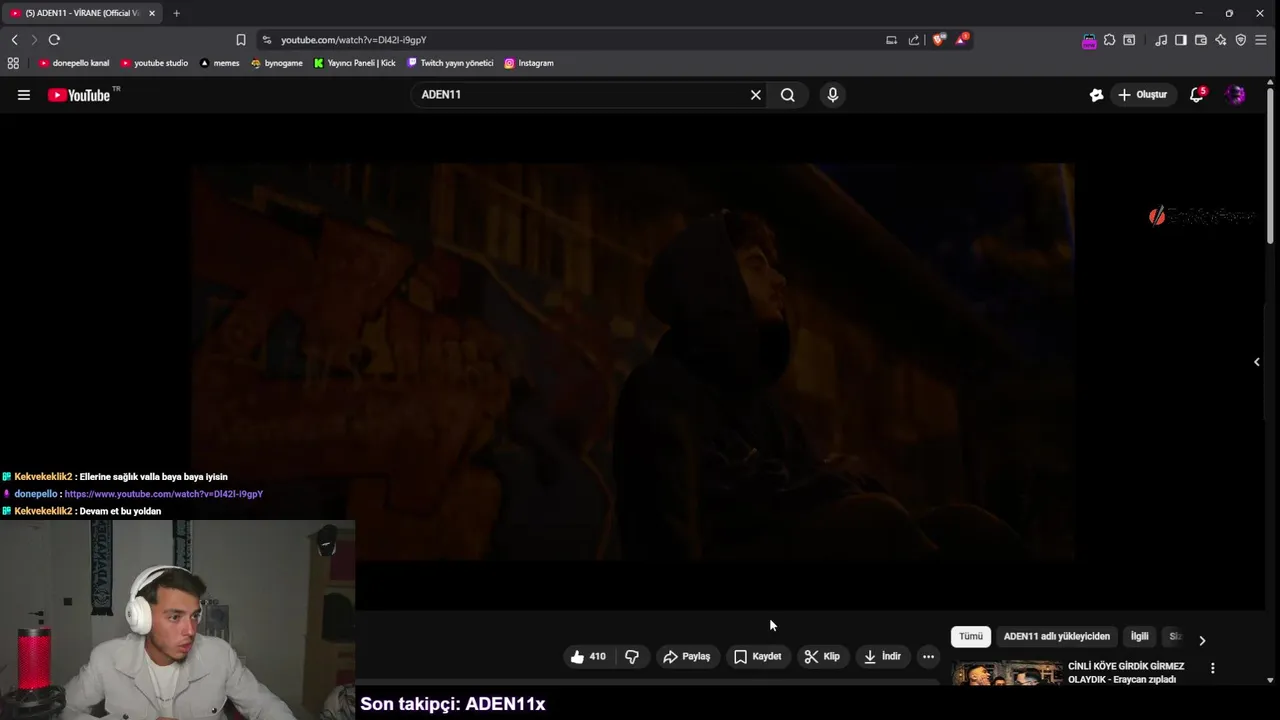The width and height of the screenshot is (1280, 720).
Task: Go back with browser back arrow
Action: click(x=14, y=40)
